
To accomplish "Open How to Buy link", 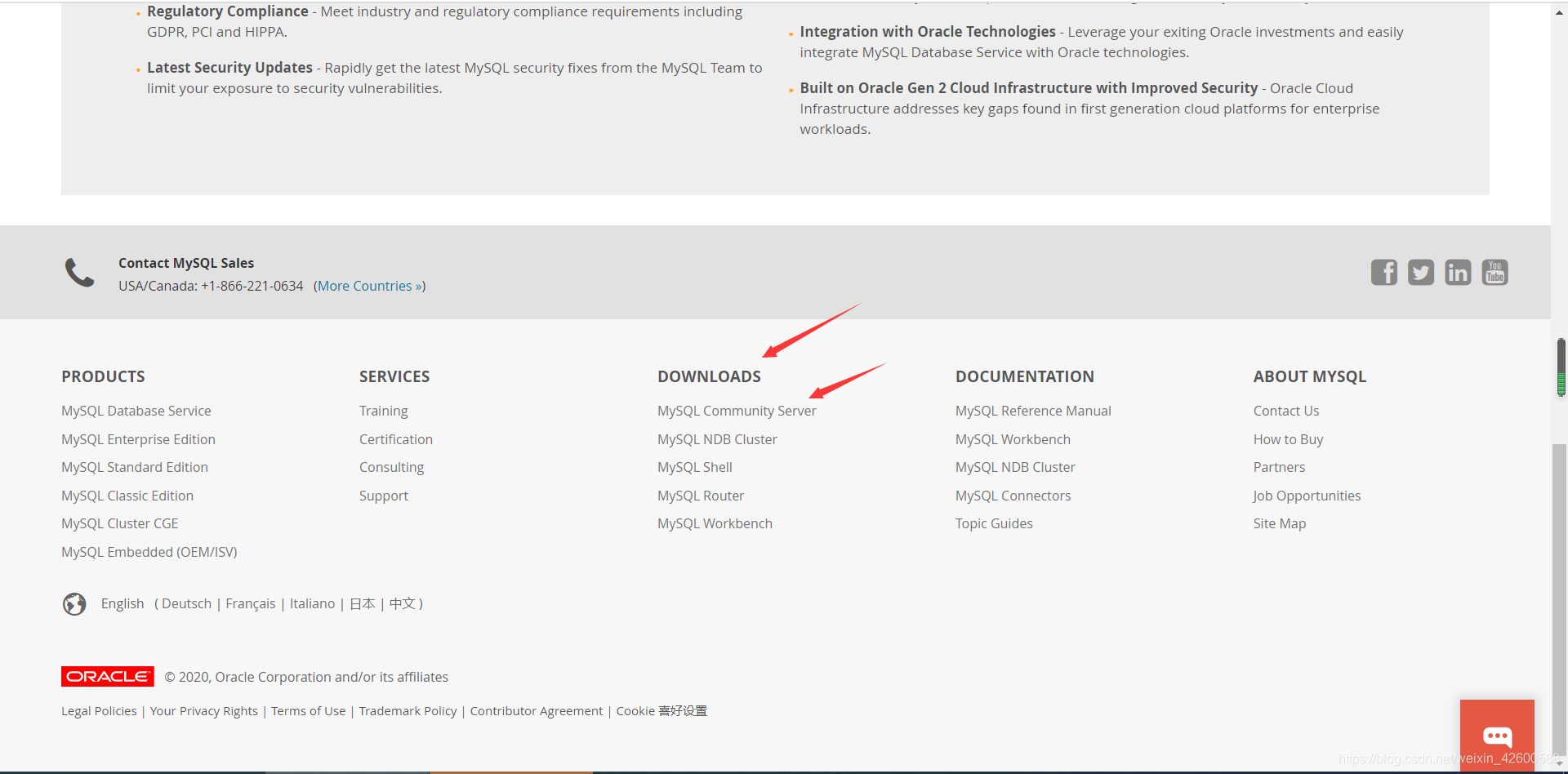I will (1288, 439).
